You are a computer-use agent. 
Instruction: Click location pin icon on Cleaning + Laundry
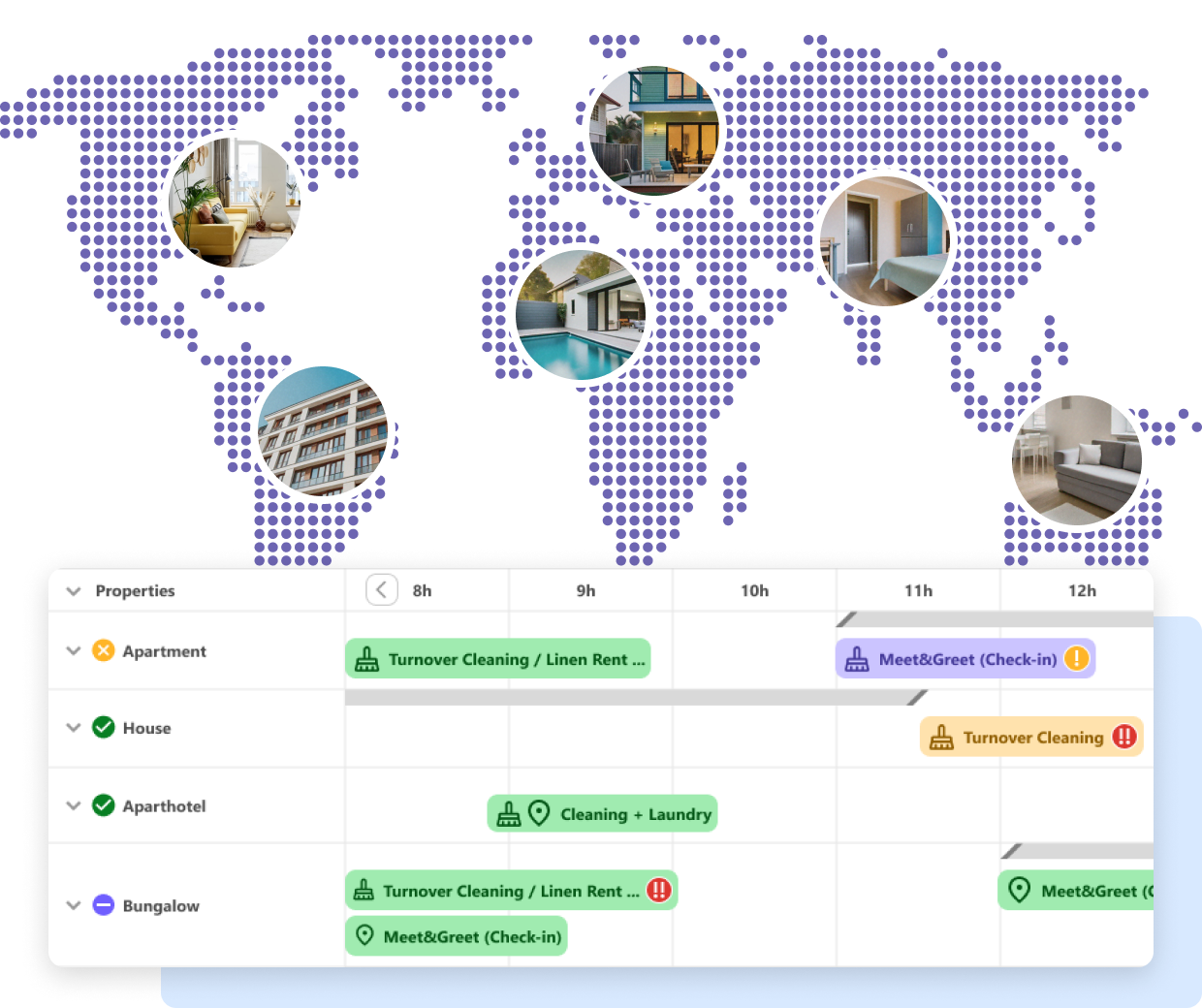(x=540, y=813)
